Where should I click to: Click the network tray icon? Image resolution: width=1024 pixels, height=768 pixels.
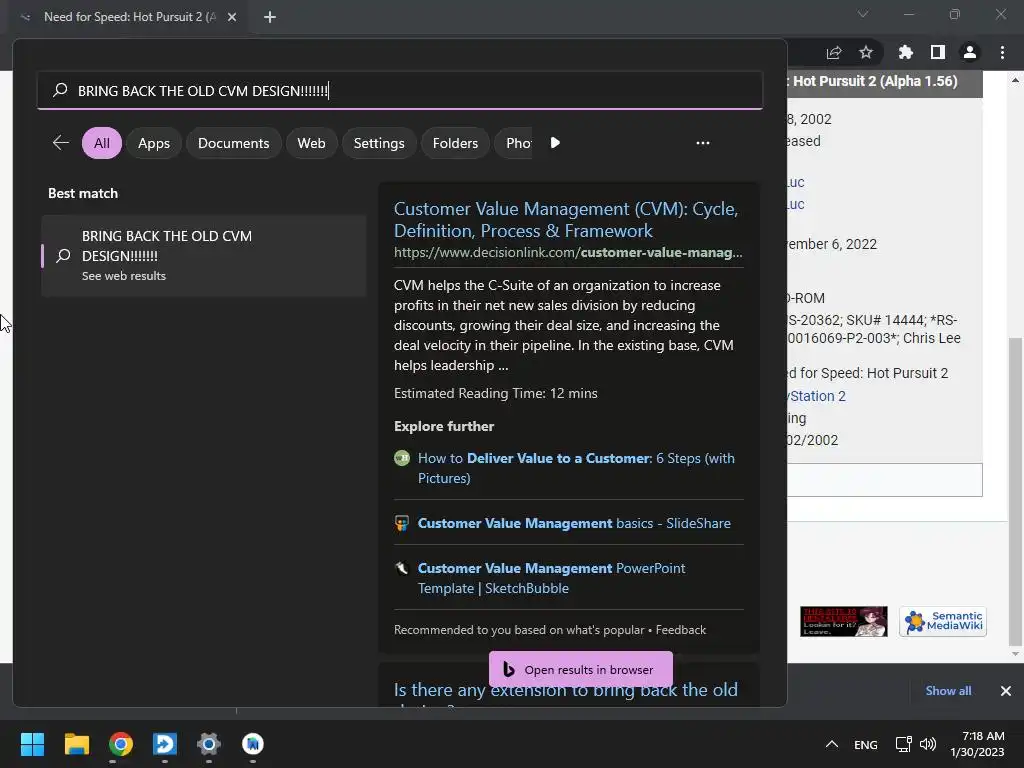pos(904,744)
